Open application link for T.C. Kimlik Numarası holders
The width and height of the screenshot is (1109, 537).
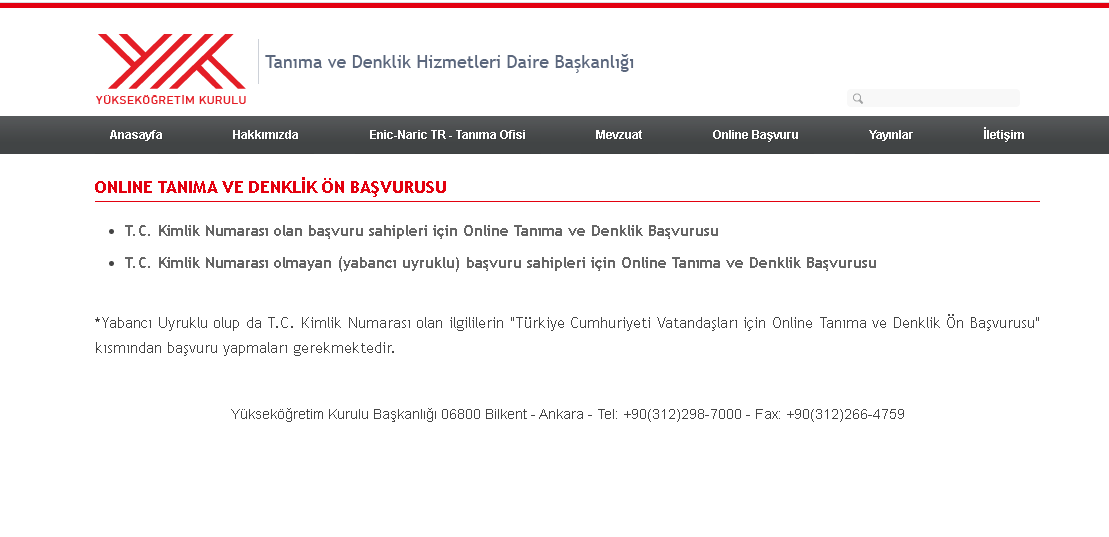click(x=421, y=231)
